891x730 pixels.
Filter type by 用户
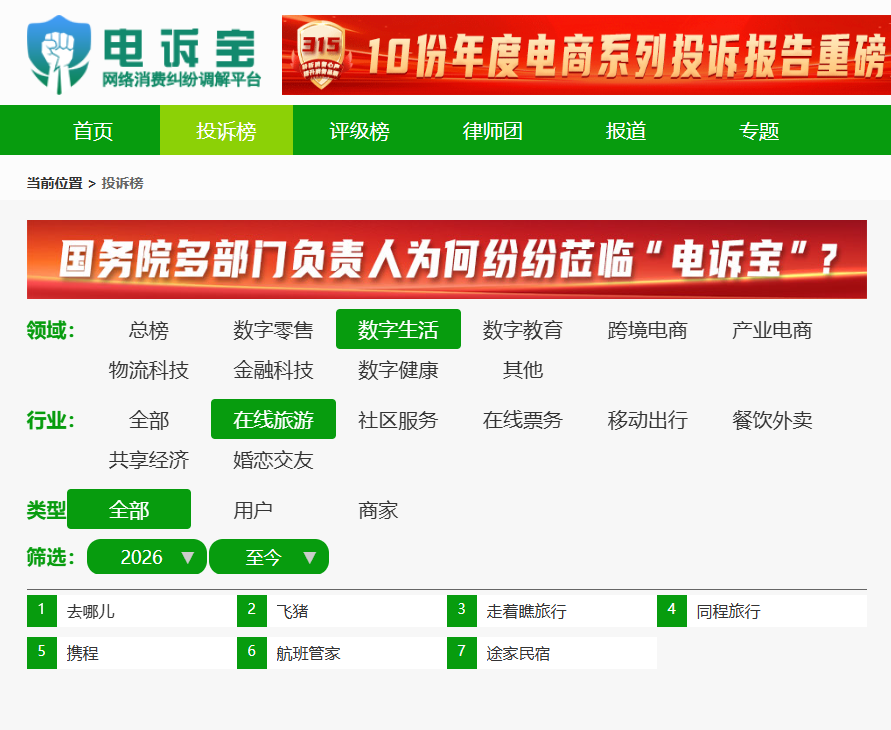click(253, 510)
